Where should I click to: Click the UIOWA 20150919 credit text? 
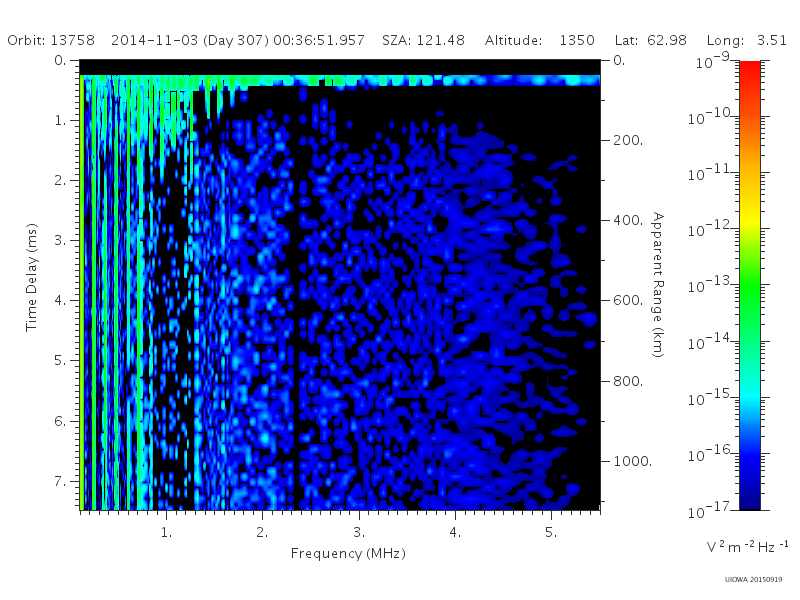pyautogui.click(x=753, y=580)
